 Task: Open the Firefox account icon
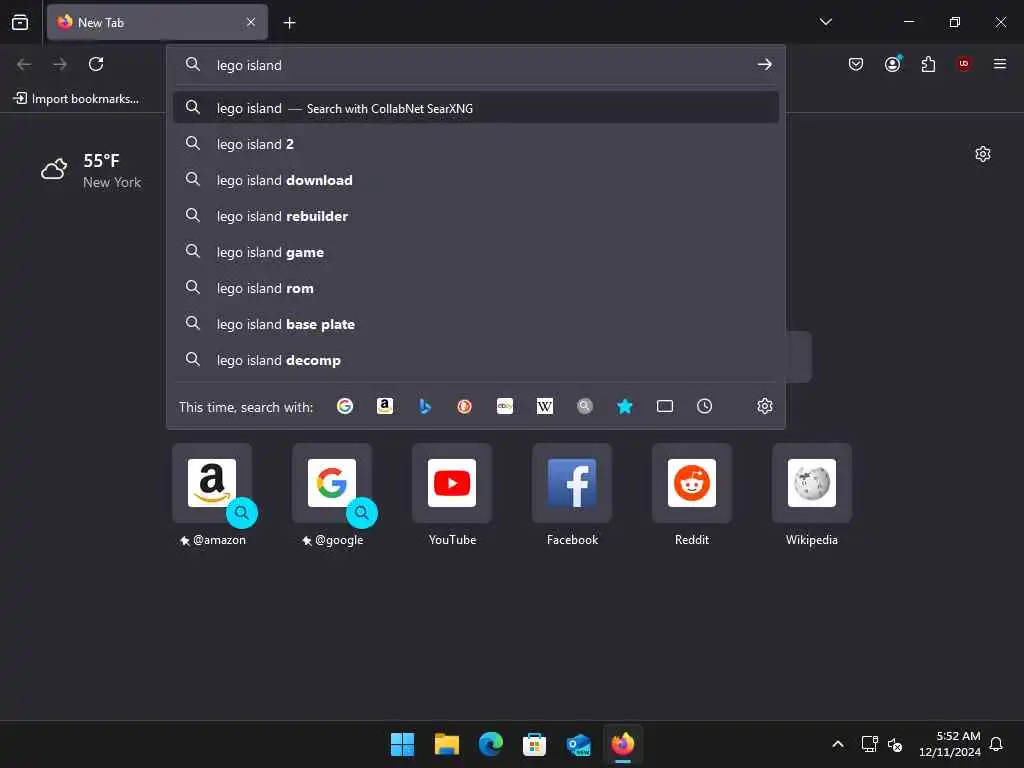(893, 64)
